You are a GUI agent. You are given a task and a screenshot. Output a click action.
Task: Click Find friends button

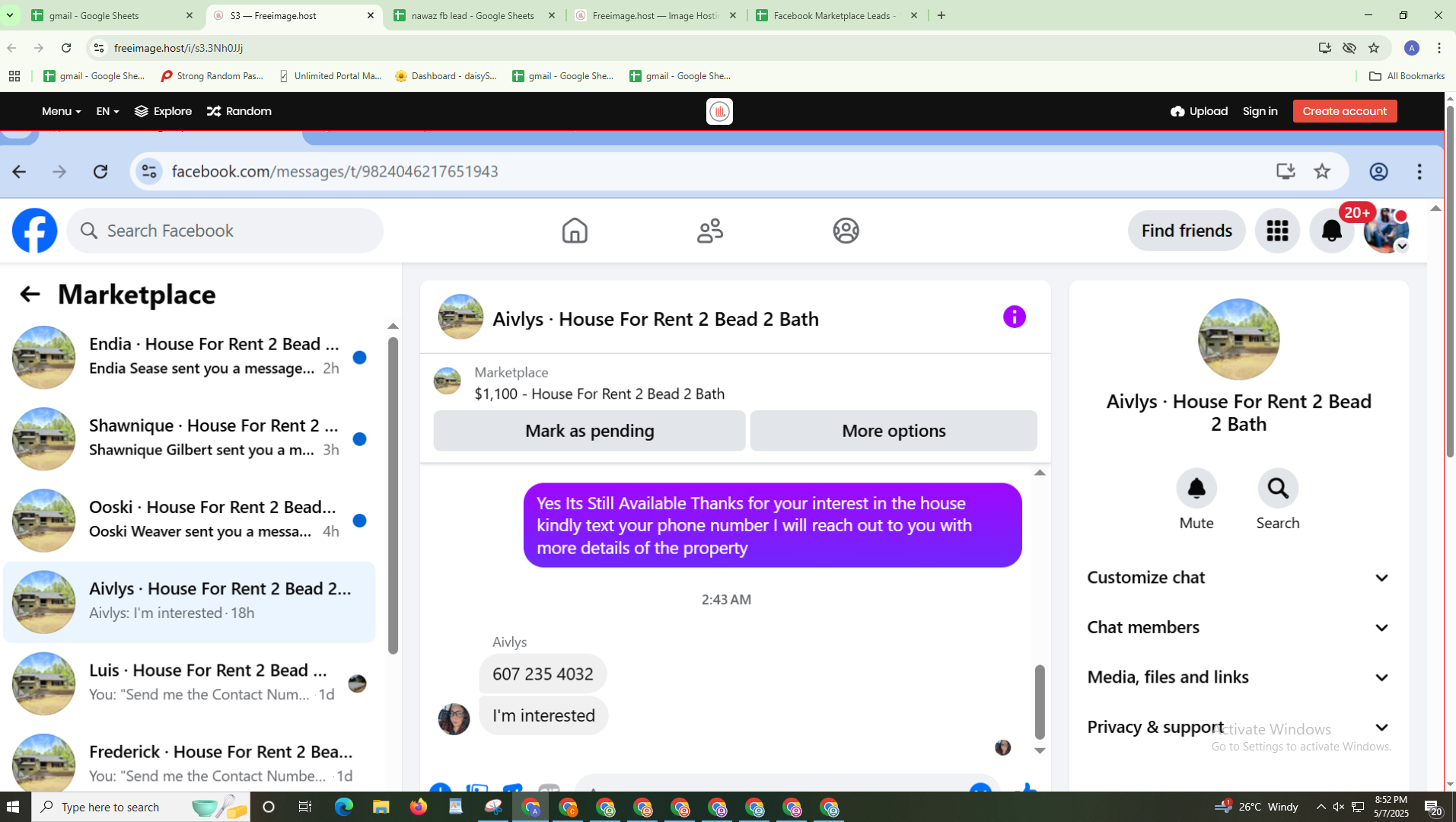1187,231
